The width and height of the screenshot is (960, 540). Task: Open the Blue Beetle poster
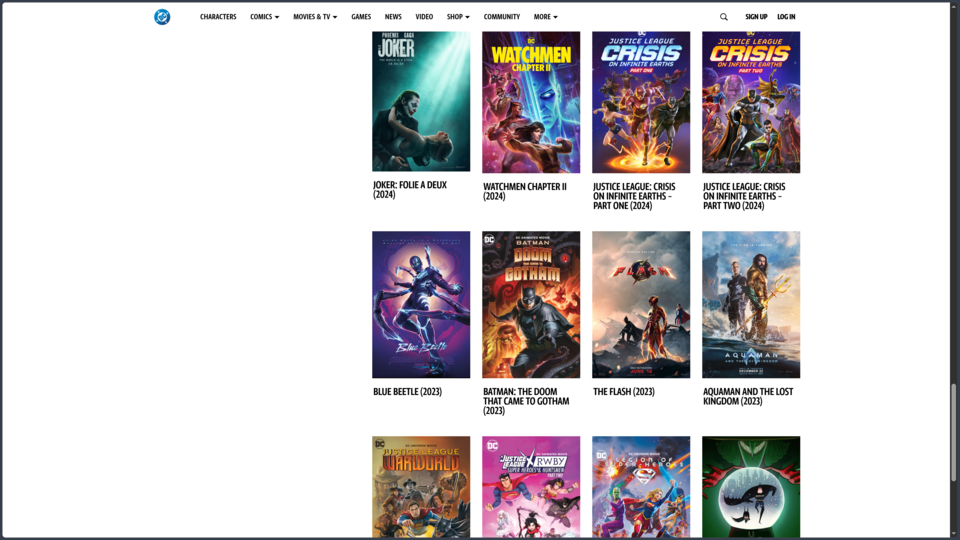[x=421, y=304]
